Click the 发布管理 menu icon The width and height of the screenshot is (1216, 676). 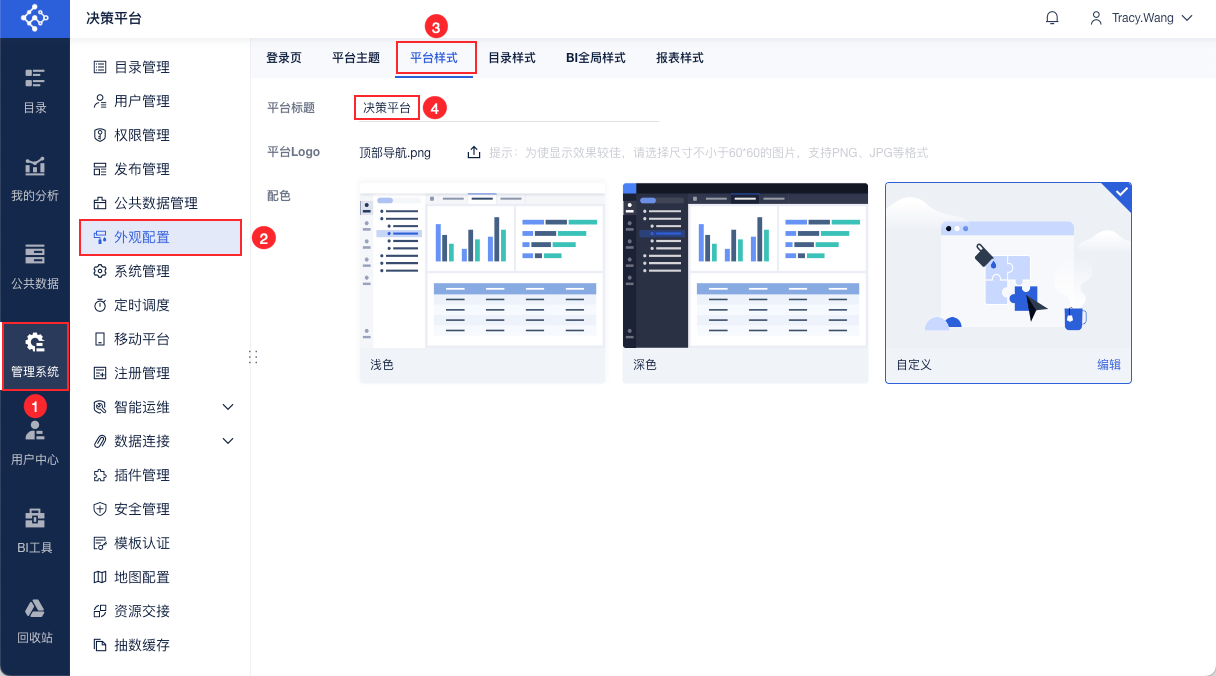tap(99, 169)
